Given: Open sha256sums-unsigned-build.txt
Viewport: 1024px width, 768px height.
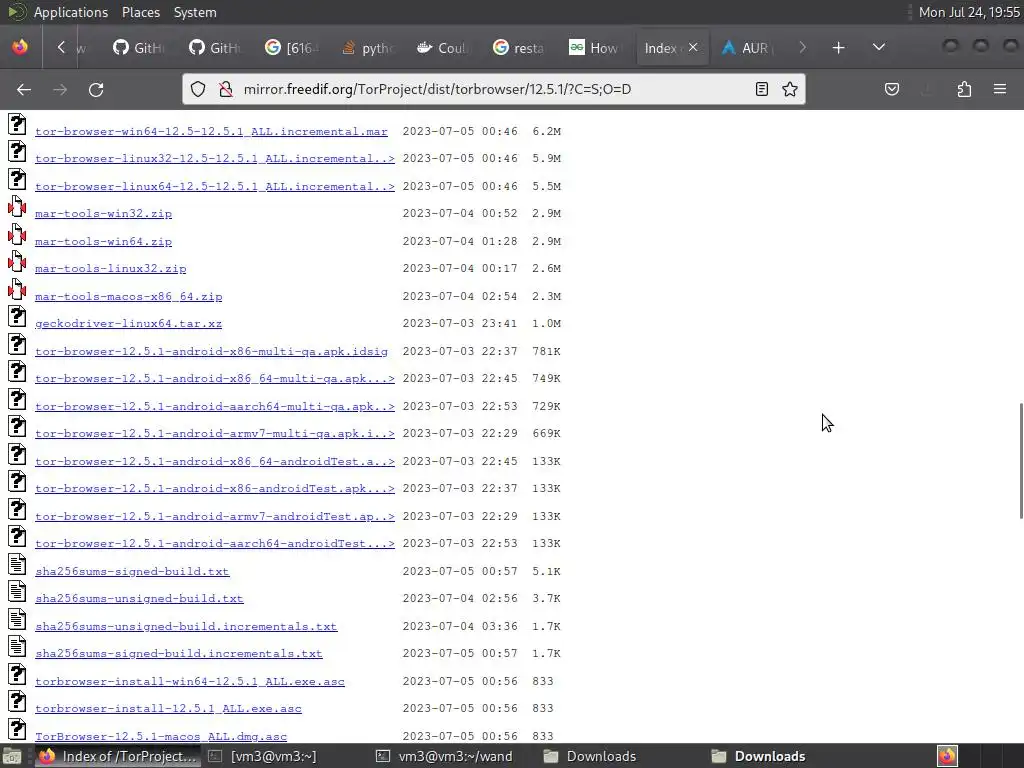Looking at the screenshot, I should pyautogui.click(x=139, y=598).
